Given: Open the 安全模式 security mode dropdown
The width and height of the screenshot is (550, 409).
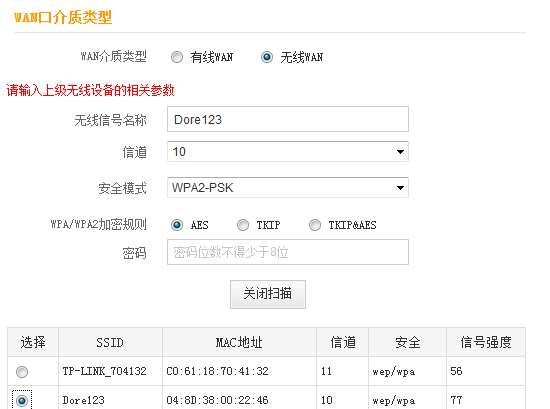Looking at the screenshot, I should coord(288,188).
